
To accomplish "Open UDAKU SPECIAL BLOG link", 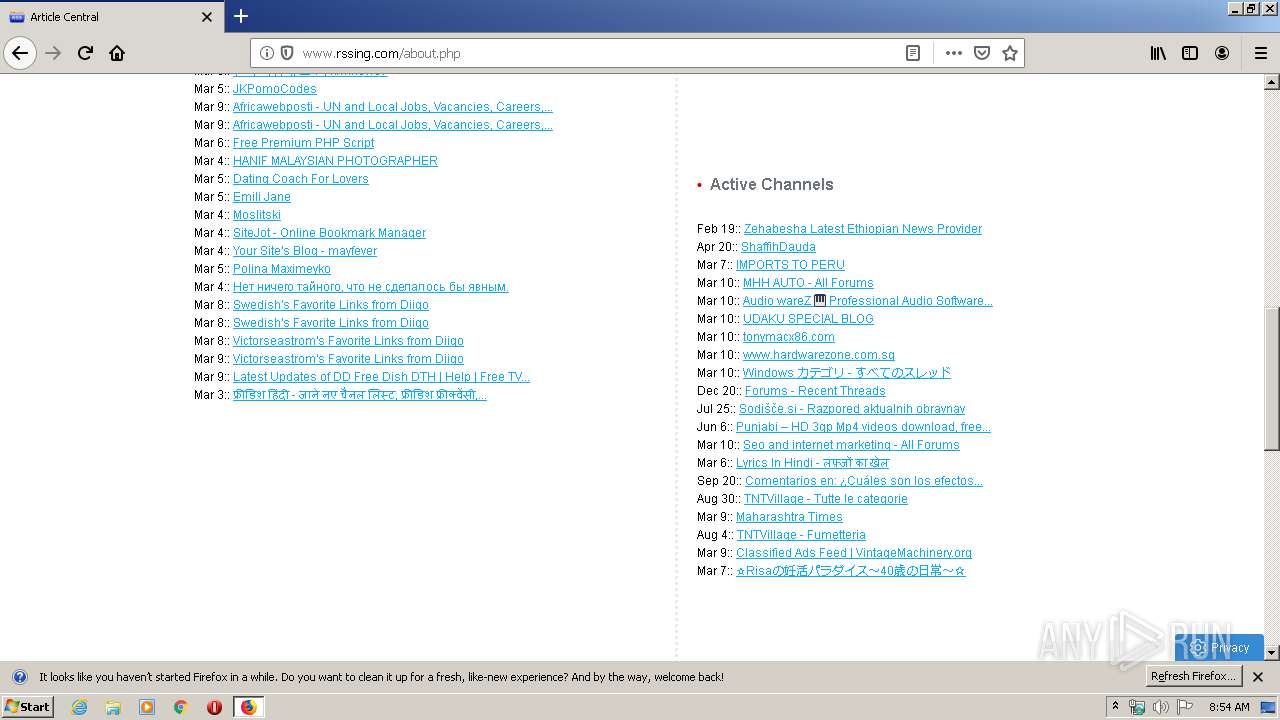I will pyautogui.click(x=808, y=319).
